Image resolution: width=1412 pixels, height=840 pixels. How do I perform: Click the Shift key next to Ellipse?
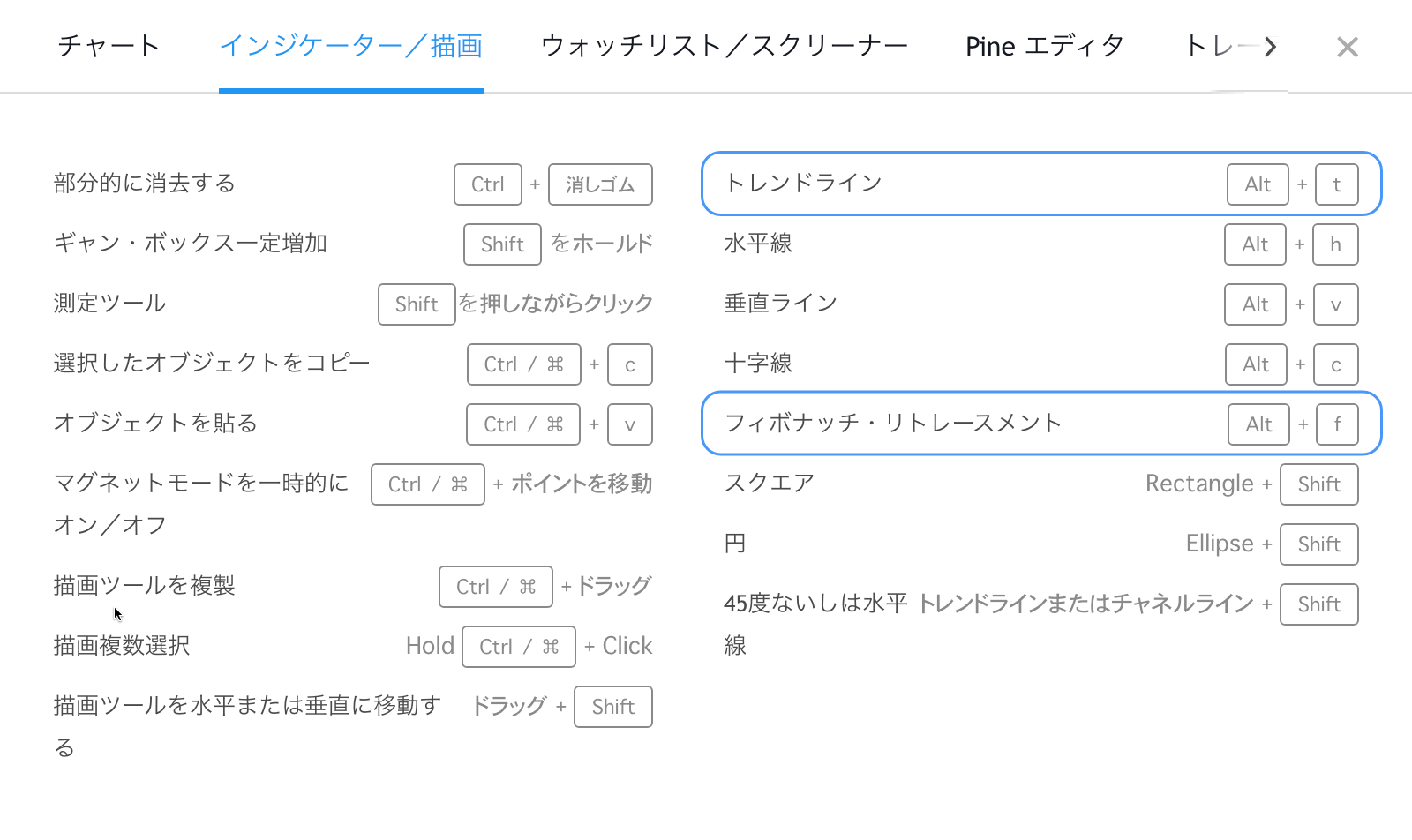coord(1318,544)
